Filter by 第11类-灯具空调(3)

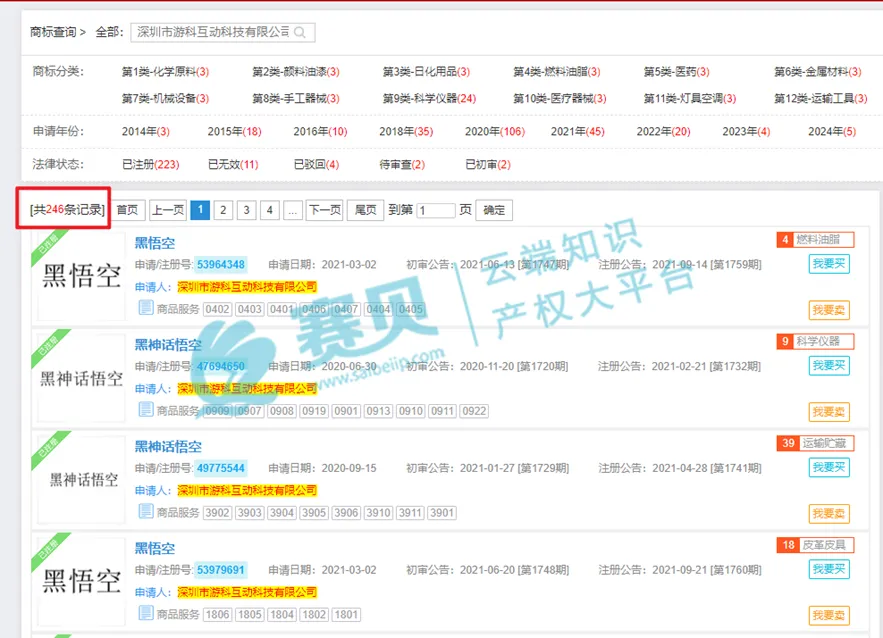coord(690,99)
